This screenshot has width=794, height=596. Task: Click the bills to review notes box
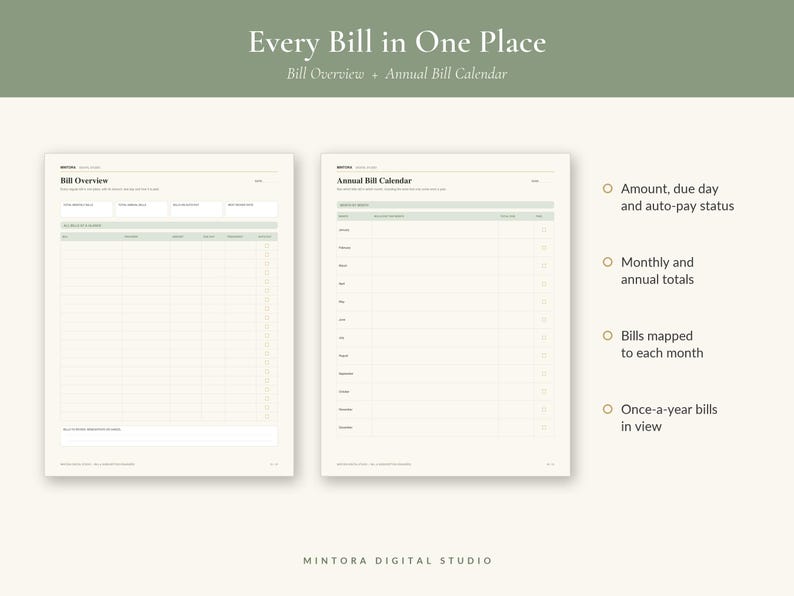(x=169, y=436)
